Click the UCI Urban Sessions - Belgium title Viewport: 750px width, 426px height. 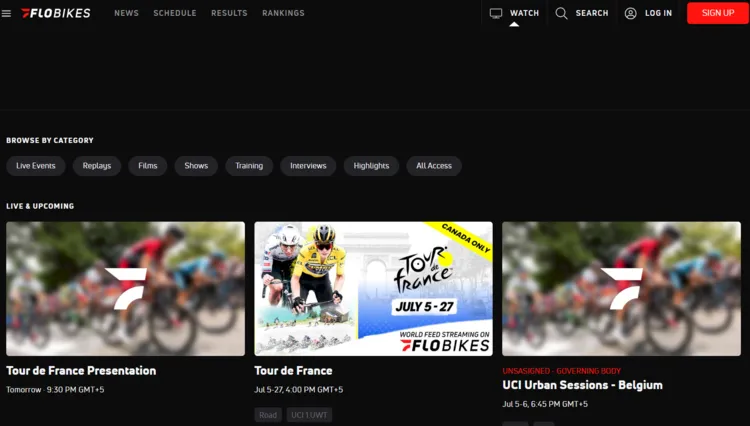pos(583,385)
